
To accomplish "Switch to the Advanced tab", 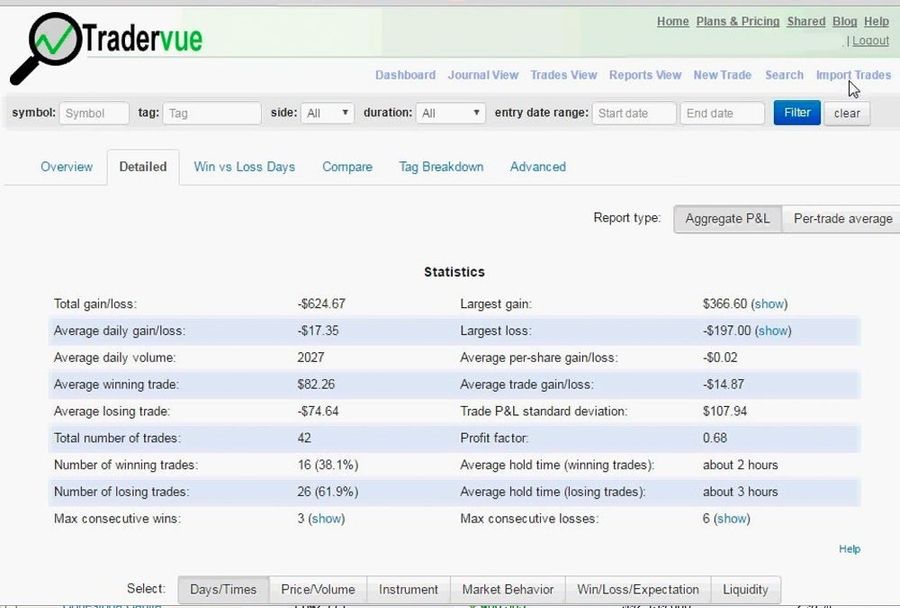I will [537, 166].
